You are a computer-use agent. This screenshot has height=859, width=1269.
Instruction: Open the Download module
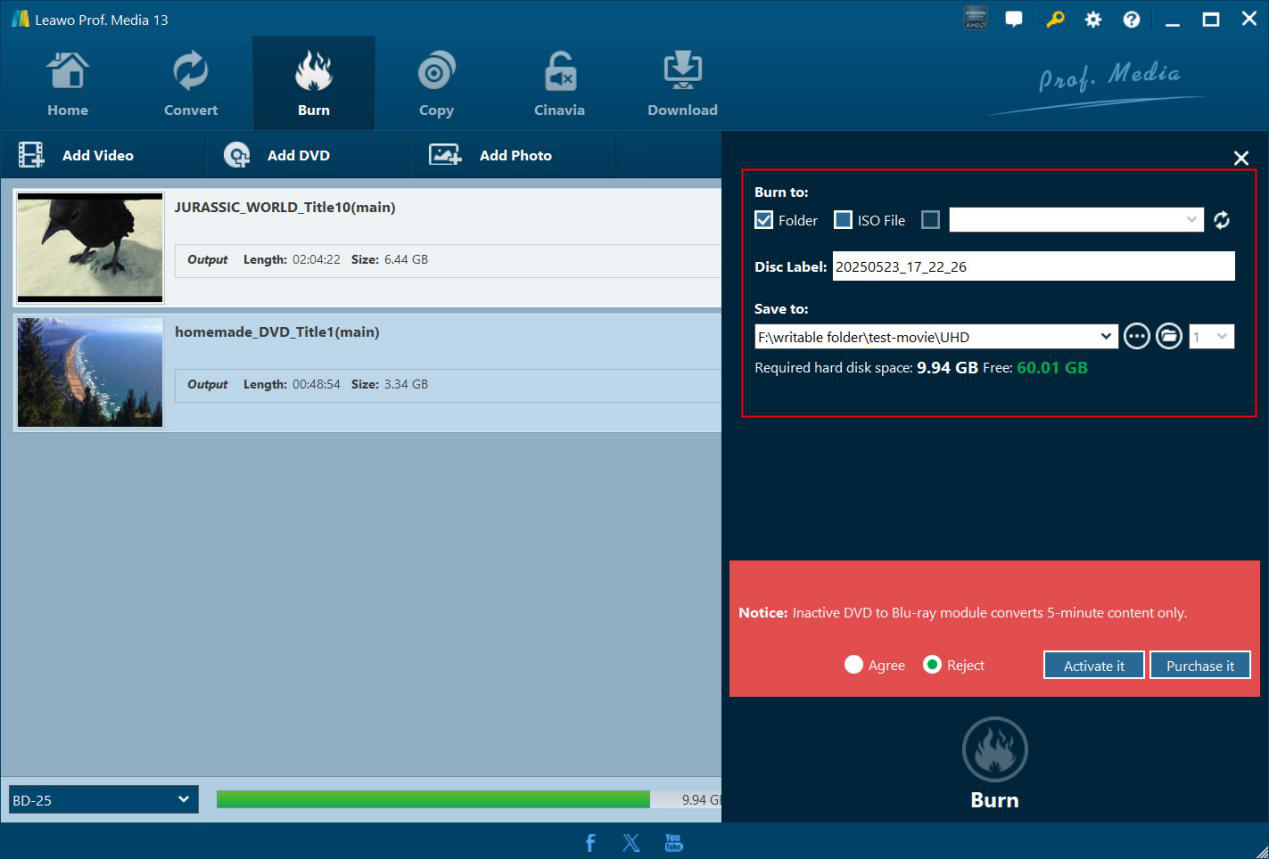click(x=682, y=84)
